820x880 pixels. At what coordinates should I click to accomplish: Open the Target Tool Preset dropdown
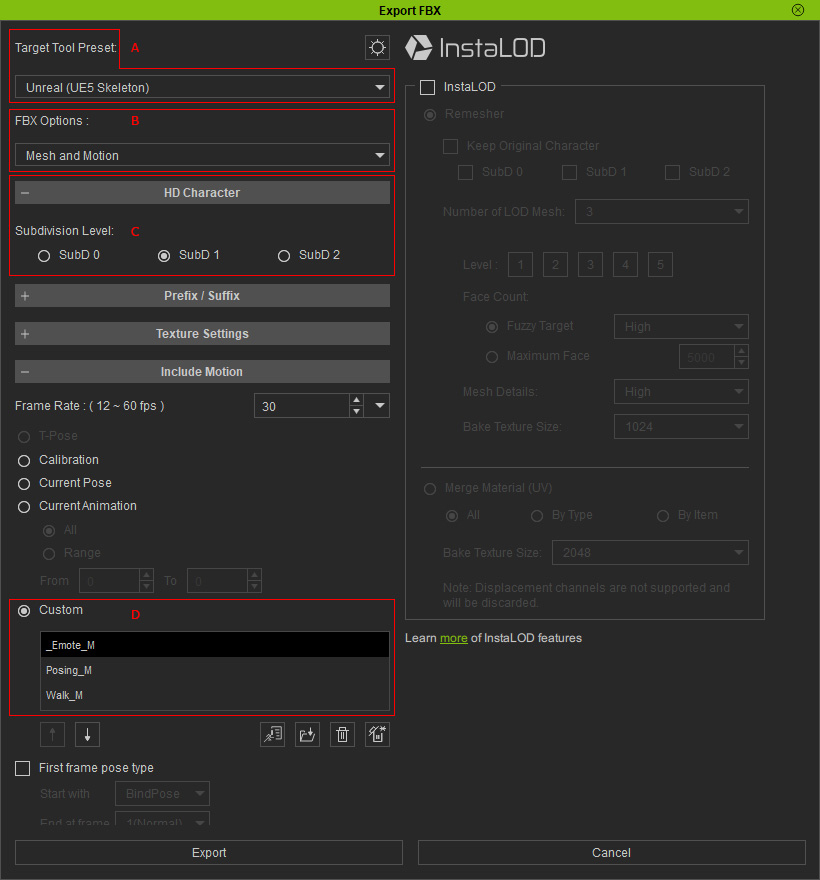(202, 88)
